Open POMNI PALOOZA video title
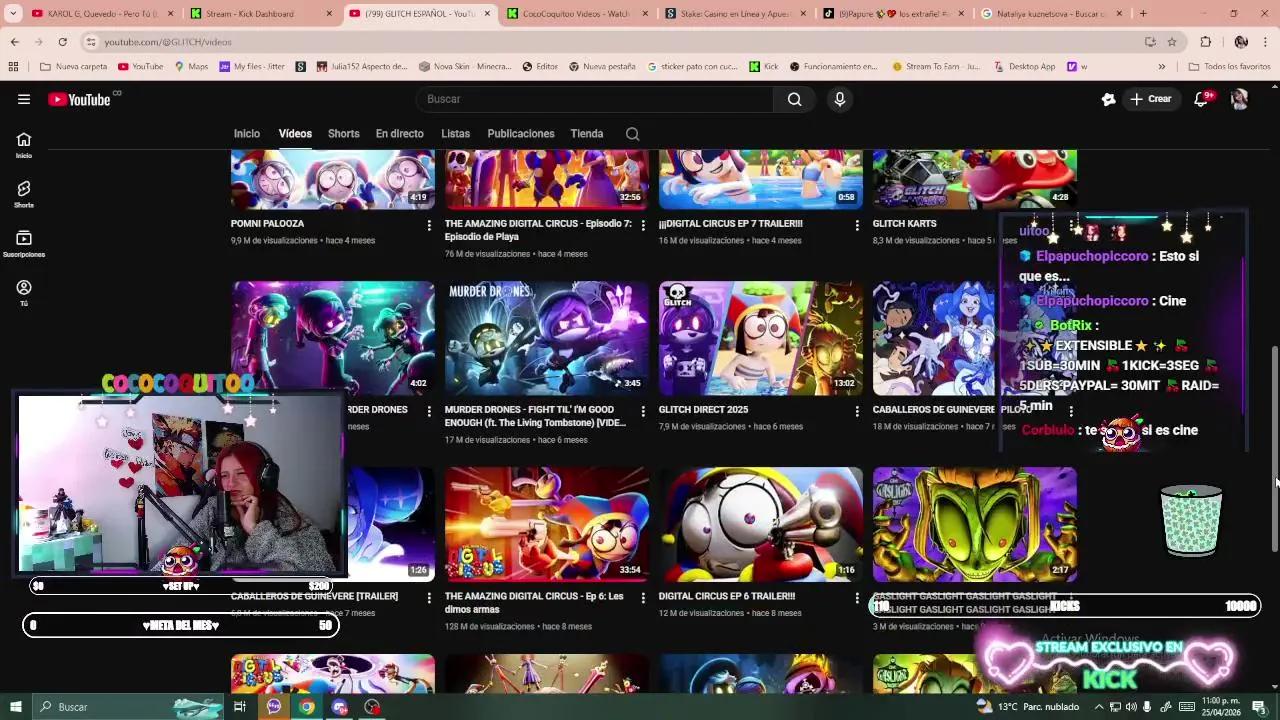This screenshot has width=1280, height=720. [267, 224]
